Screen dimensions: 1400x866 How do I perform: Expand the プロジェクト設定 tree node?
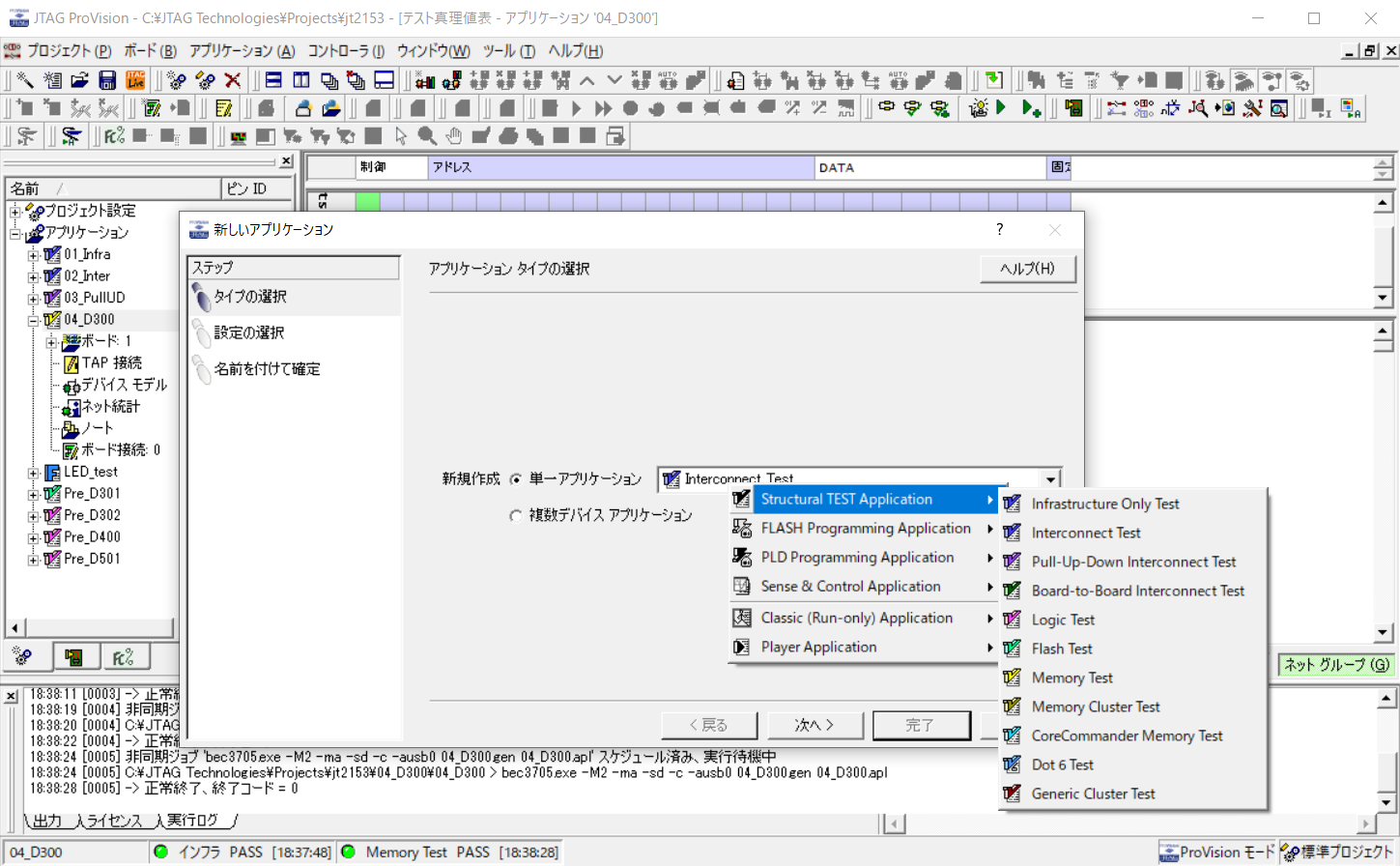point(15,211)
